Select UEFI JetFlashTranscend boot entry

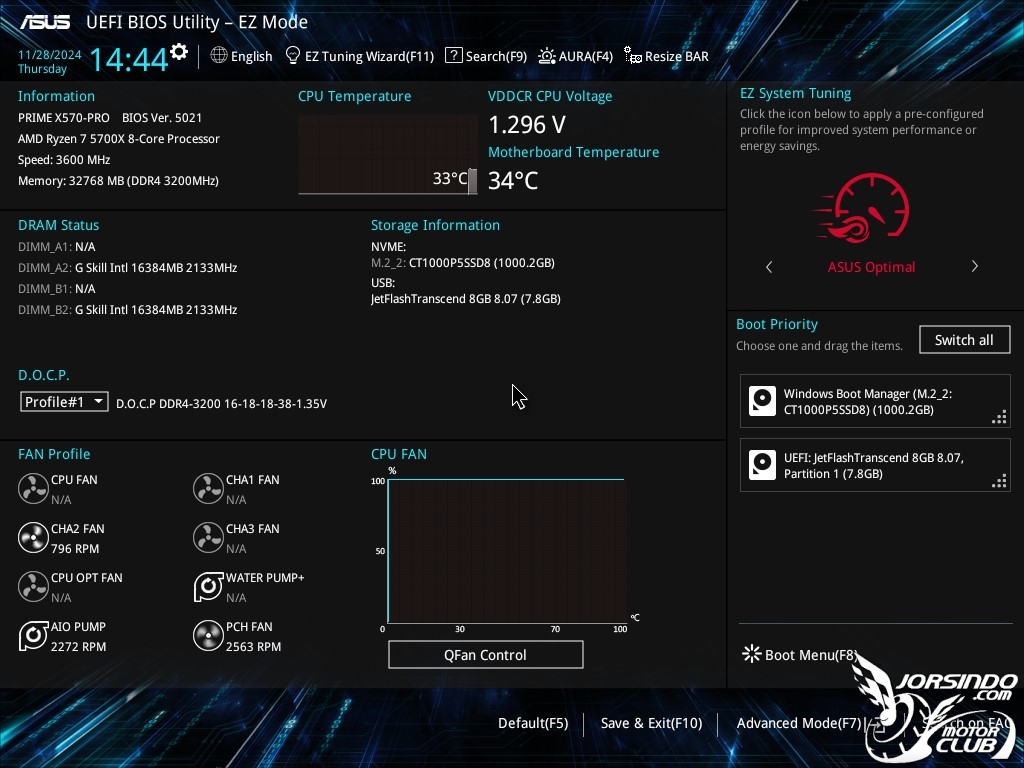[875, 465]
